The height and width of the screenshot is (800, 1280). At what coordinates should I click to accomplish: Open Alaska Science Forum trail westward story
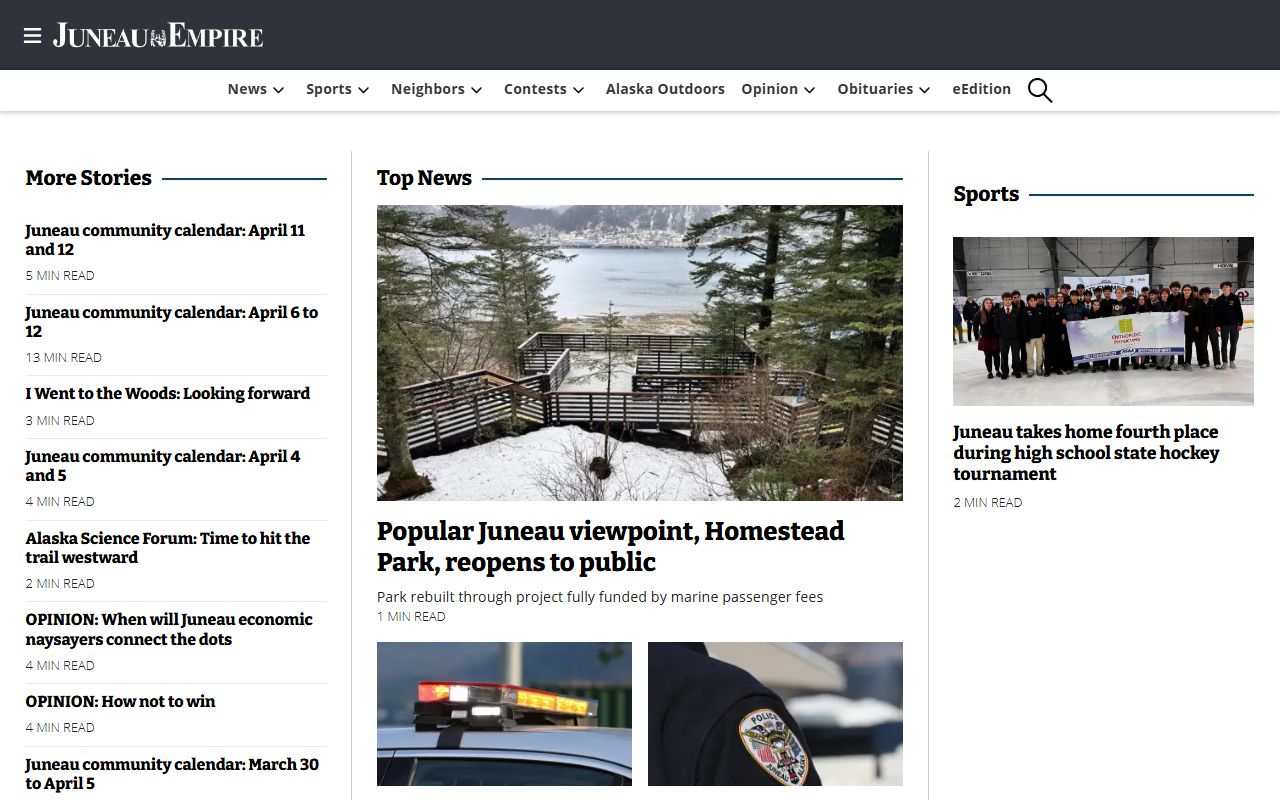tap(167, 548)
